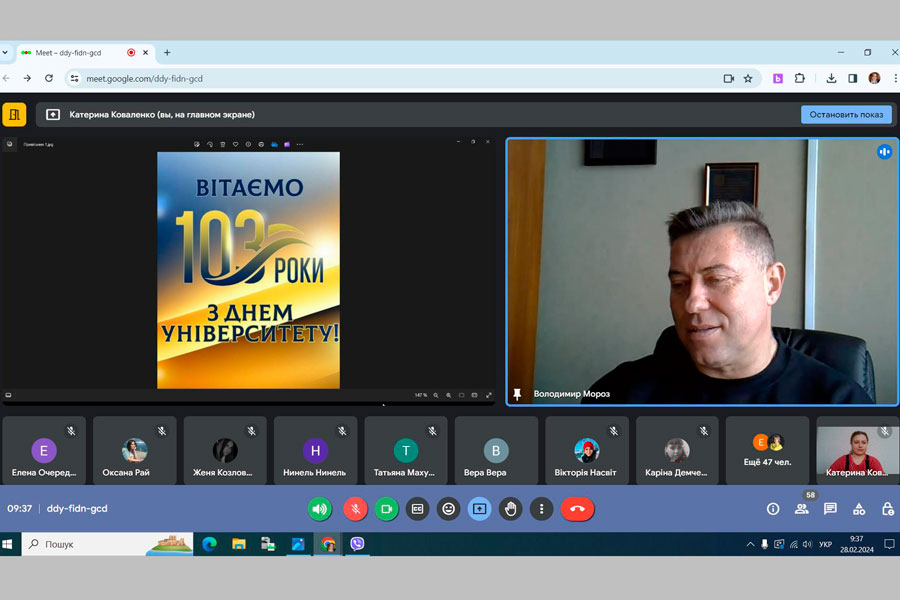Turn on closed captions
Image resolution: width=900 pixels, height=600 pixels.
(418, 509)
